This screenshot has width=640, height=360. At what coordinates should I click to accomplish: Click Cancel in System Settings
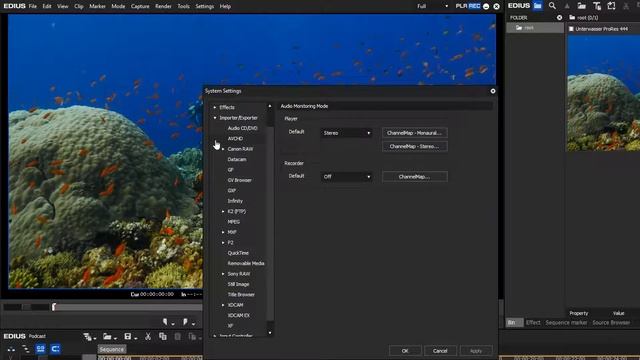[440, 351]
